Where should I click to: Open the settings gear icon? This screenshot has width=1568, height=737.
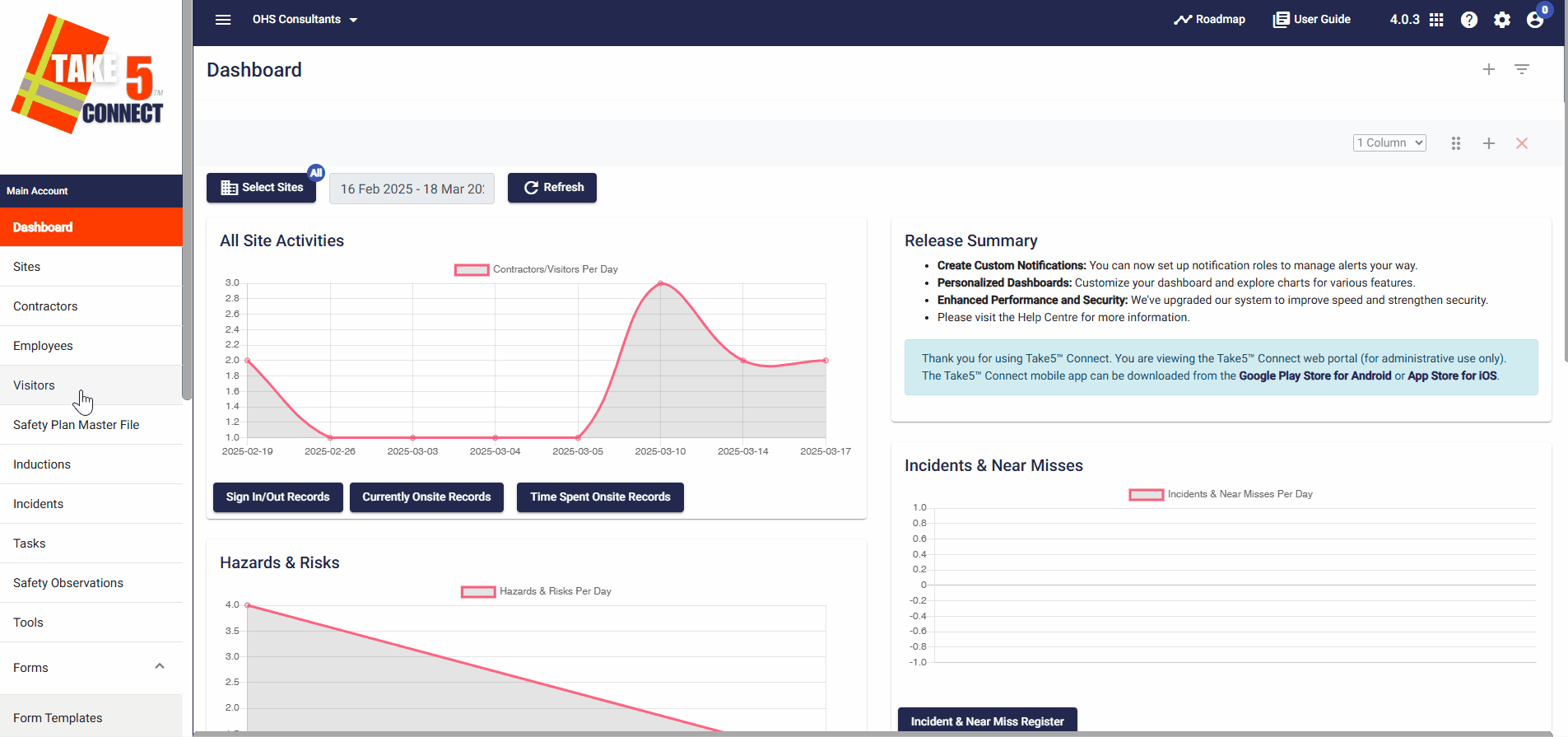pos(1502,20)
